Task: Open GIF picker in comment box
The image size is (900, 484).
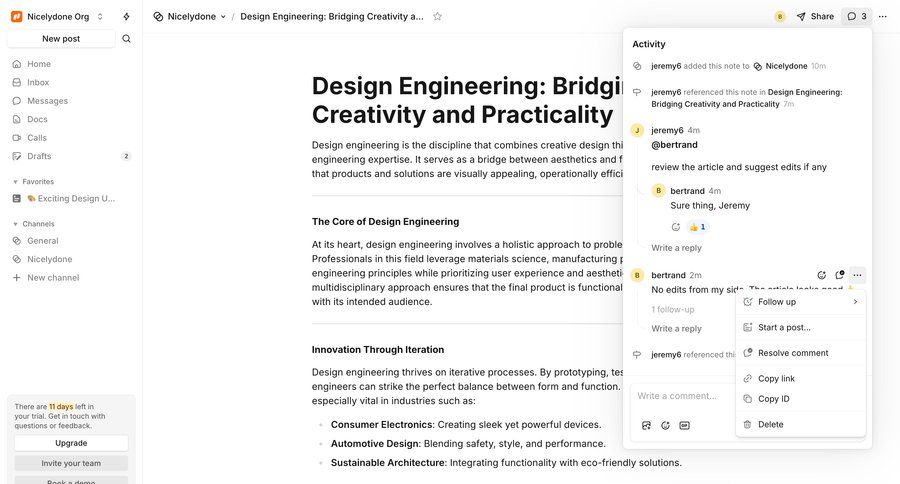Action: click(x=684, y=425)
